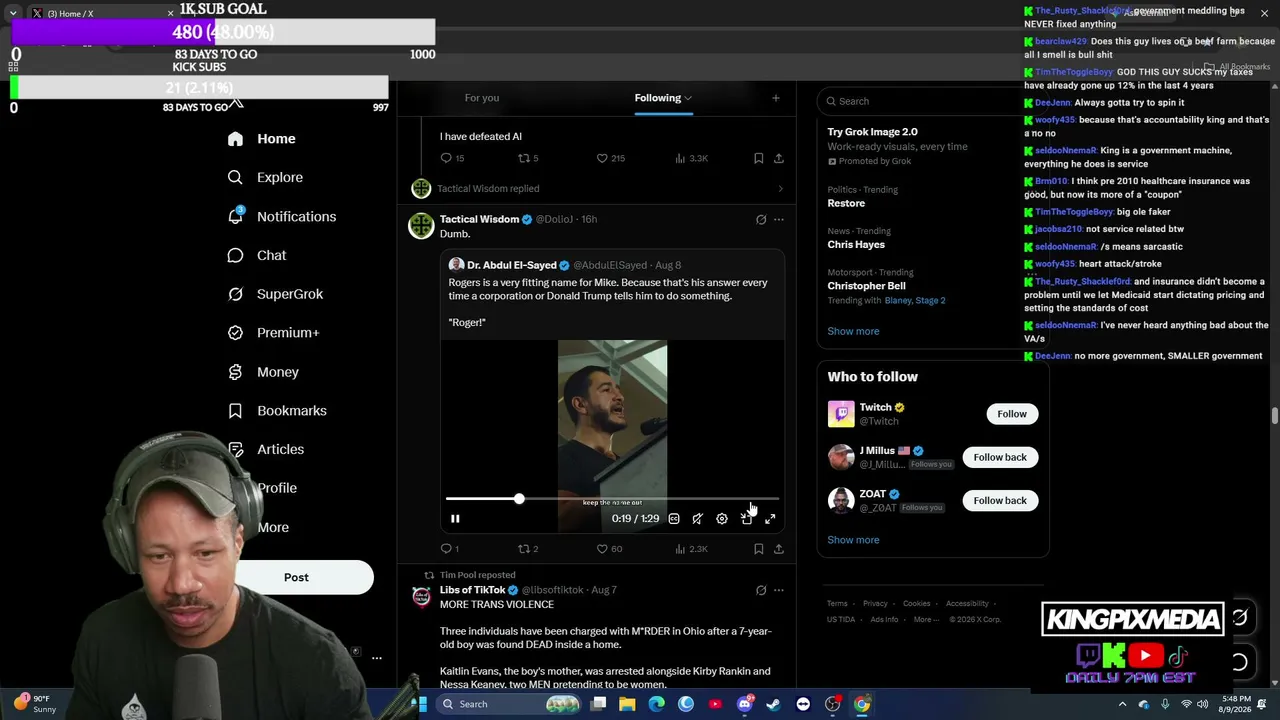Show hidden system tray icons
This screenshot has width=1280, height=720.
coord(1122,704)
